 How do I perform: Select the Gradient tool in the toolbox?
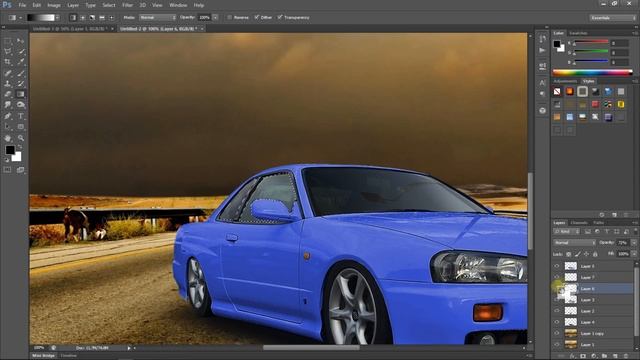pos(20,94)
